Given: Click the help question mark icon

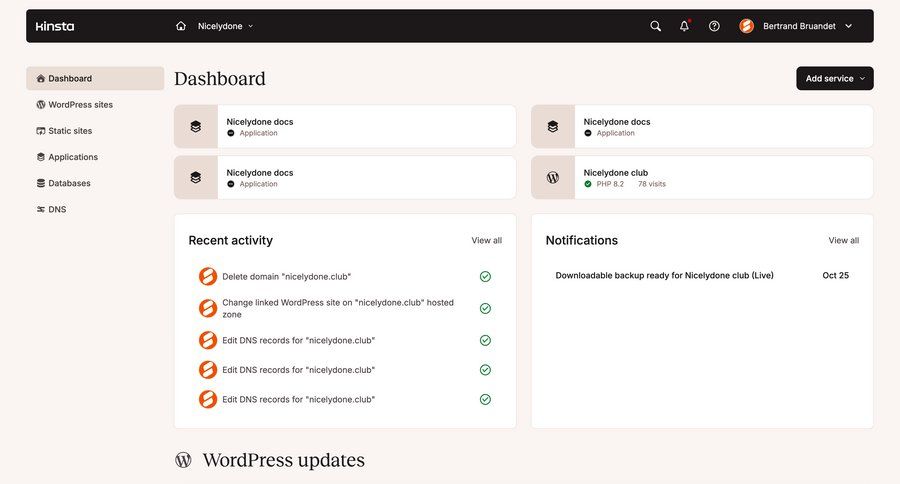Looking at the screenshot, I should click(x=714, y=26).
